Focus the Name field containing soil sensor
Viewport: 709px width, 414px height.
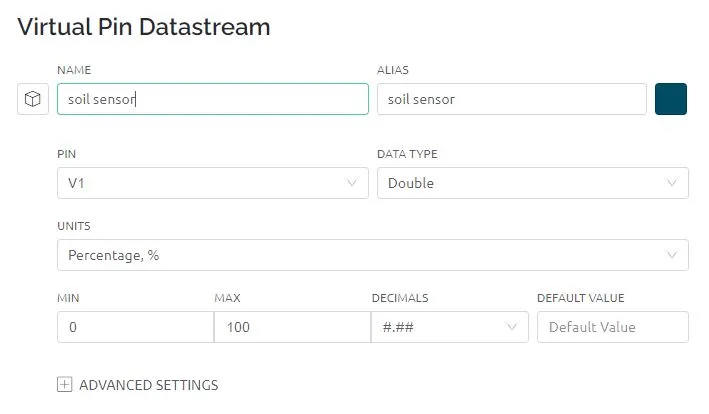(x=213, y=99)
